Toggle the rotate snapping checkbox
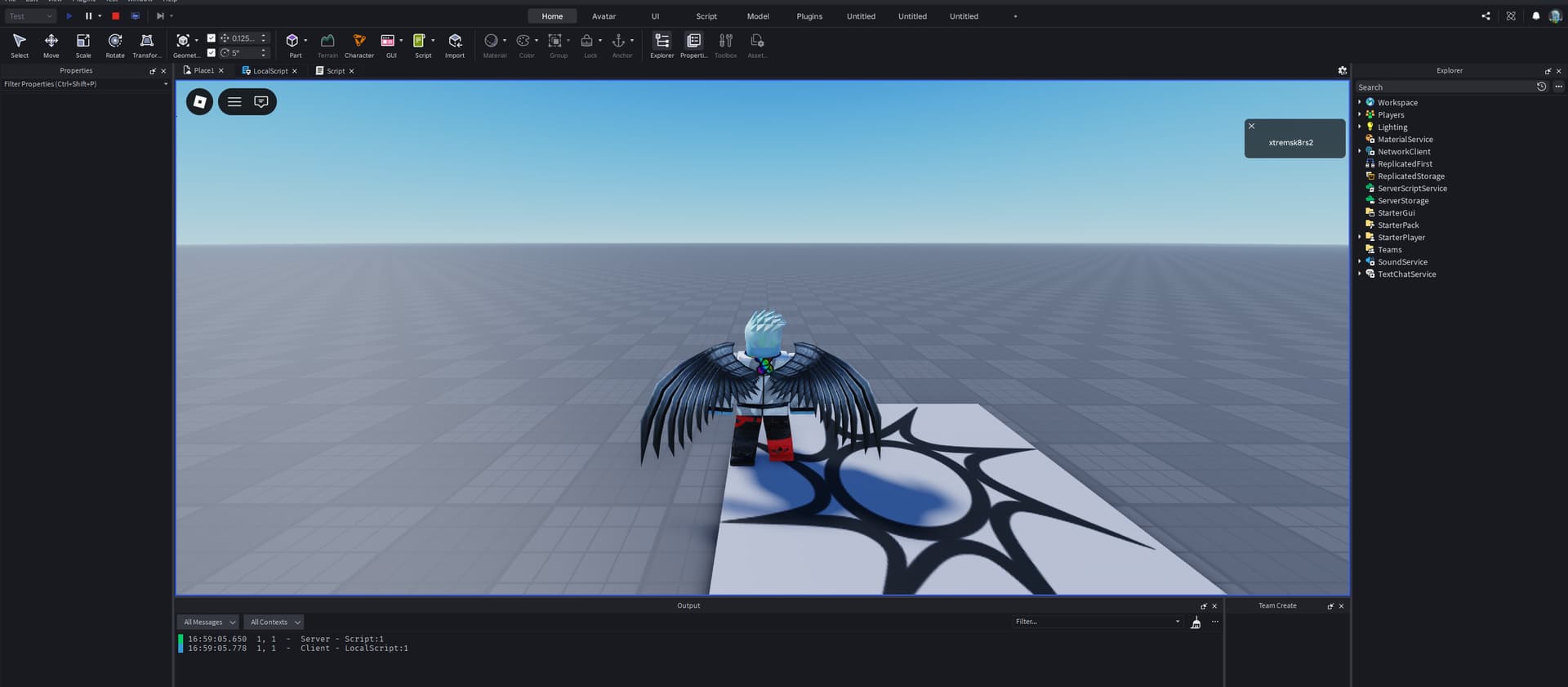The image size is (1568, 687). 212,52
